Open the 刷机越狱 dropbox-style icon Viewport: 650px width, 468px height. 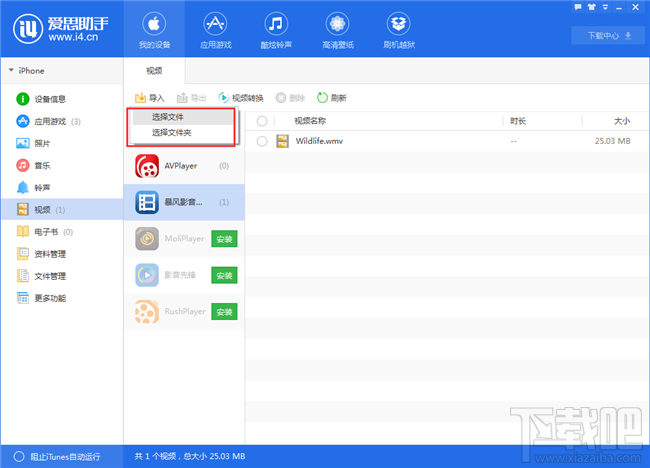[x=398, y=24]
